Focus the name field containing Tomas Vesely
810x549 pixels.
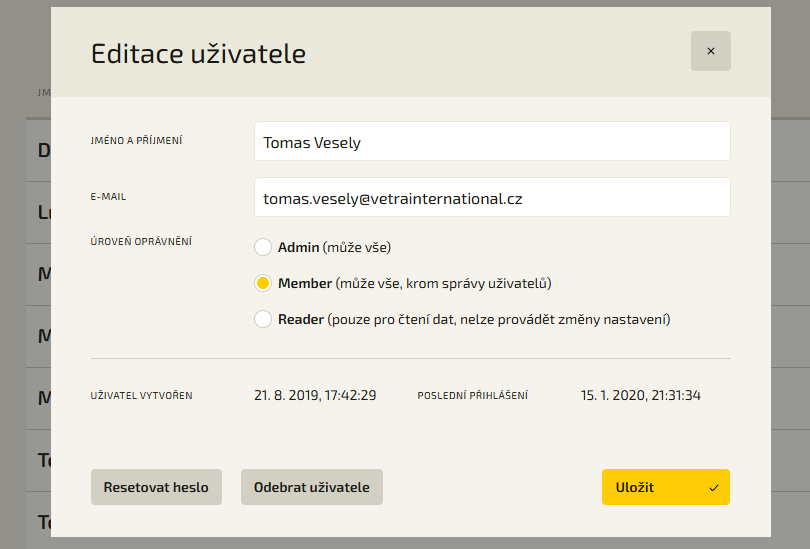[x=492, y=142]
